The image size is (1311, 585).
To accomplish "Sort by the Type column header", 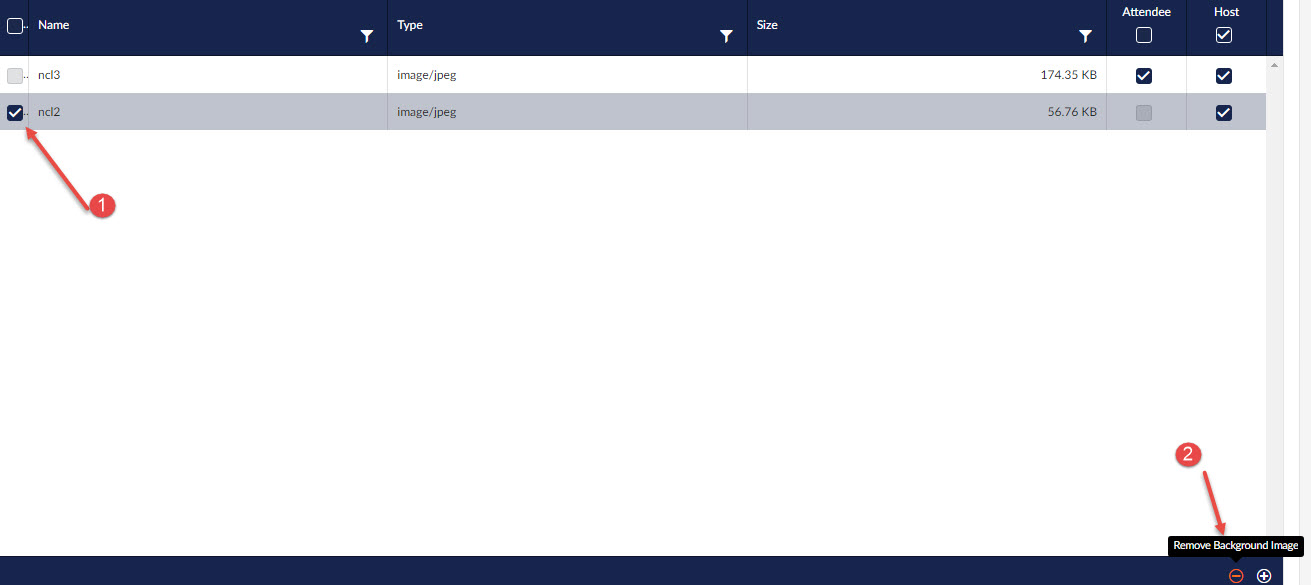I will click(410, 25).
